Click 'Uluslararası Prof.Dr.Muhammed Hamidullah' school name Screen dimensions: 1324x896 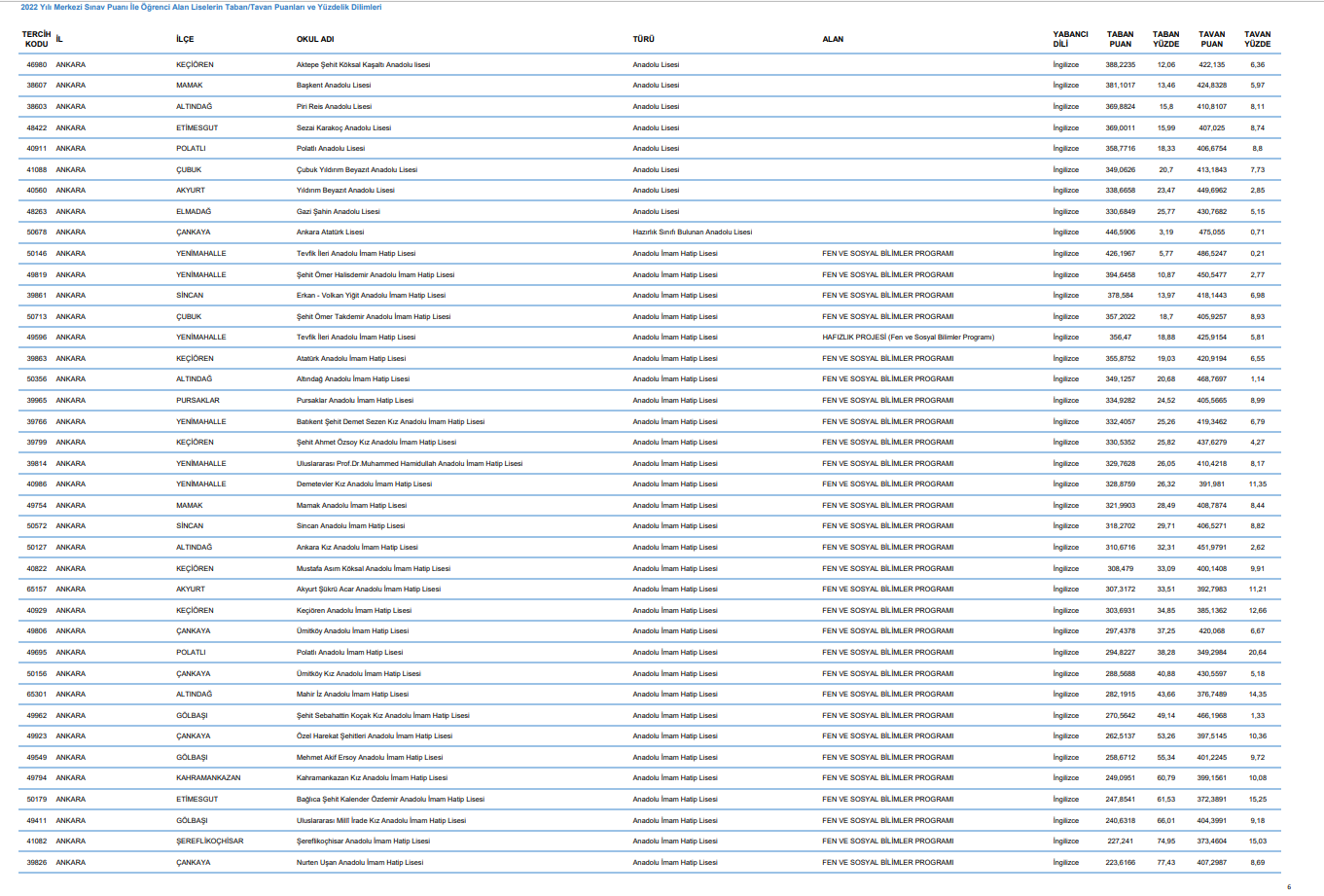(410, 464)
